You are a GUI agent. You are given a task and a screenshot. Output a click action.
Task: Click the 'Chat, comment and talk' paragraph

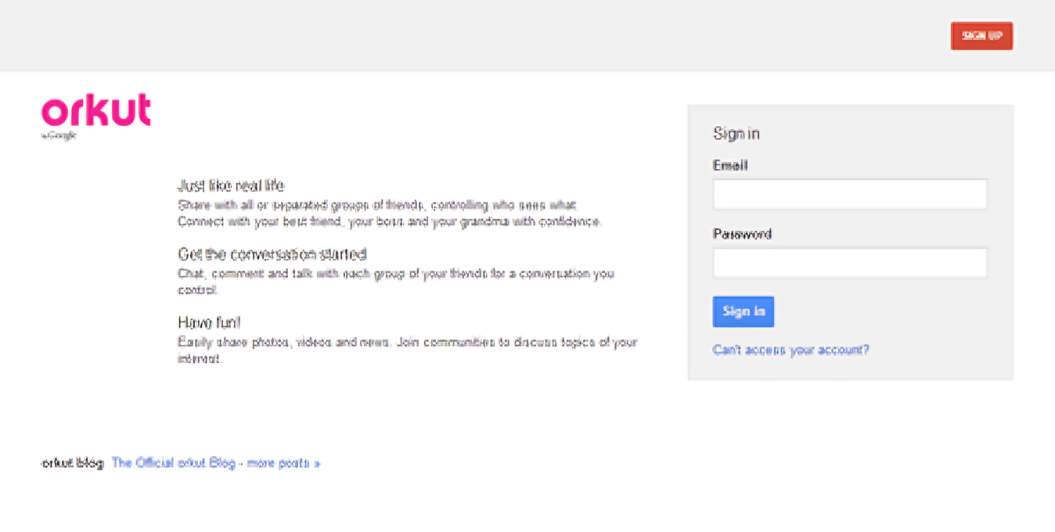pos(395,273)
